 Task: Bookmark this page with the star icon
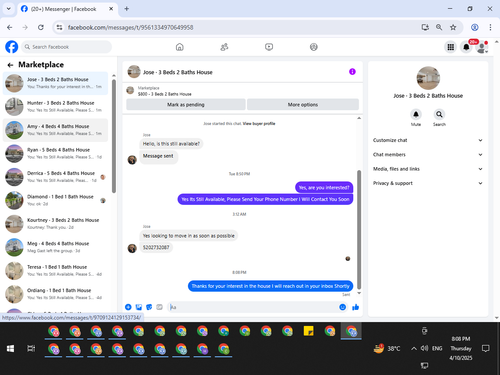click(x=453, y=27)
